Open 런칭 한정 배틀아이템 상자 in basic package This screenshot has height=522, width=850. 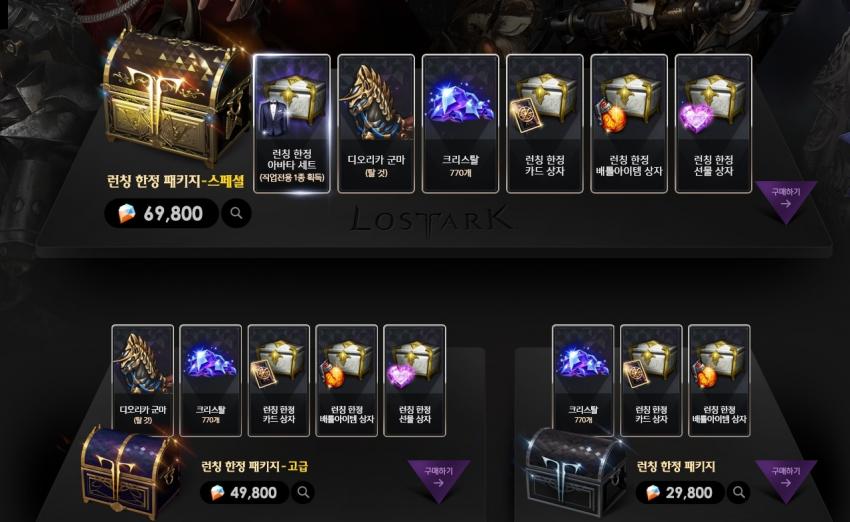[x=719, y=381]
